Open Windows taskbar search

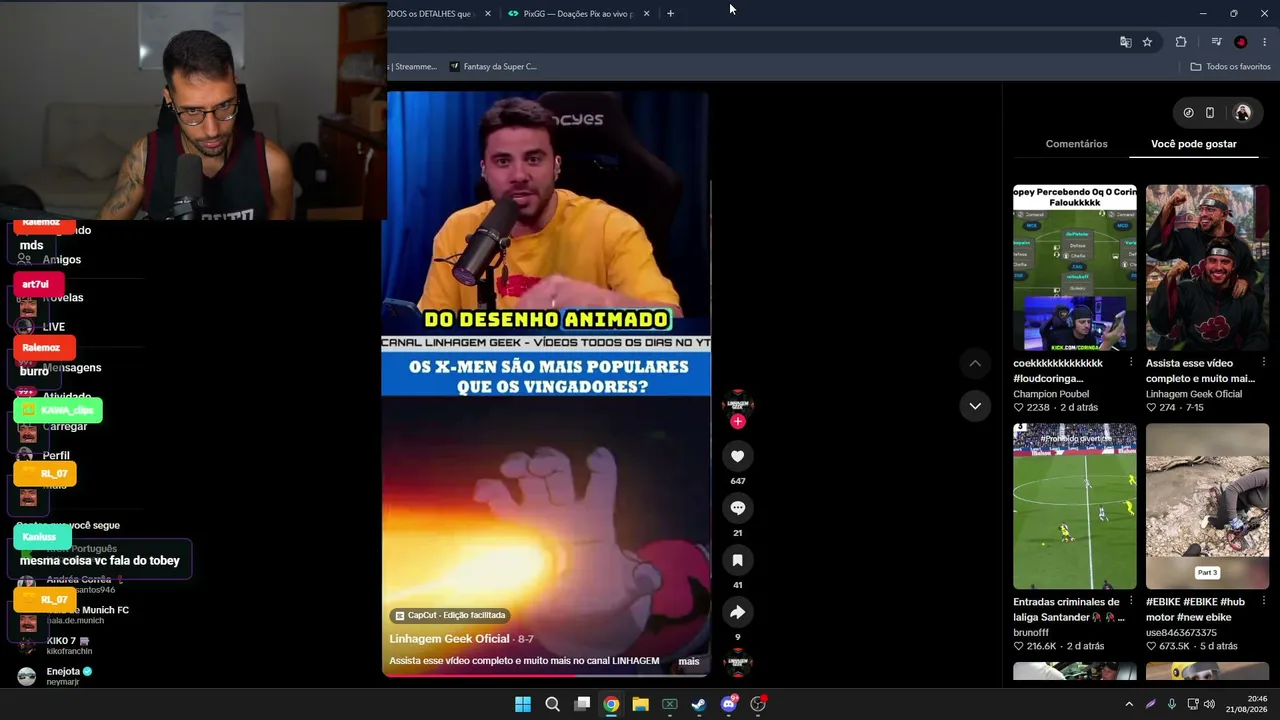[552, 704]
